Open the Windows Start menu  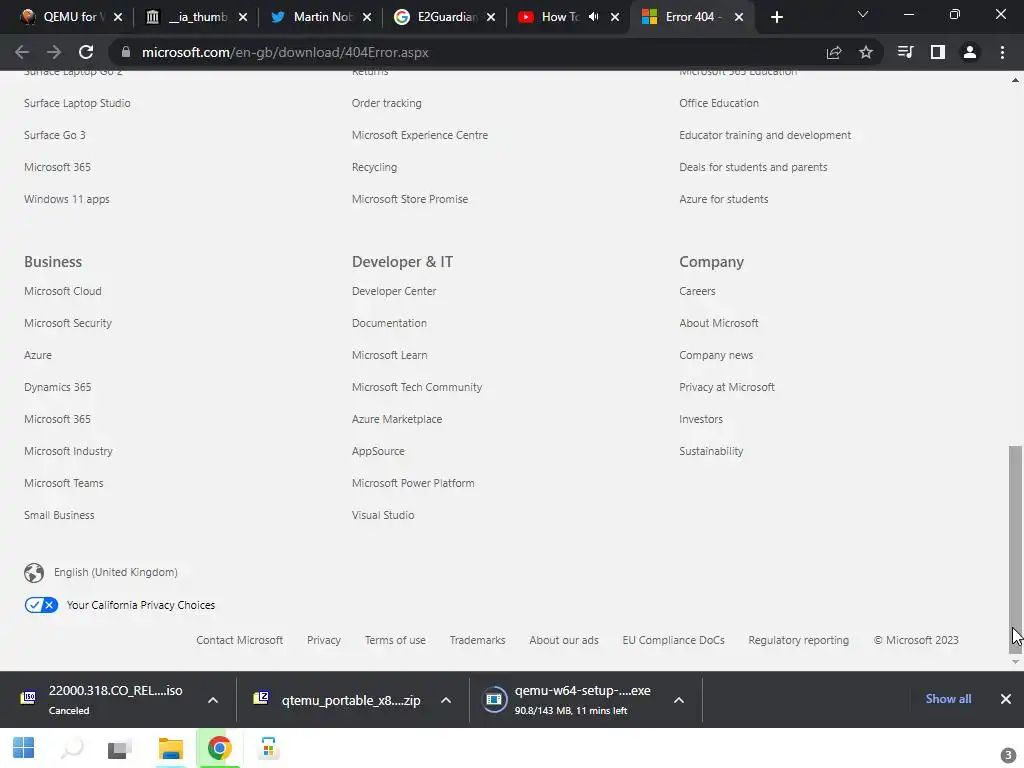pyautogui.click(x=24, y=748)
